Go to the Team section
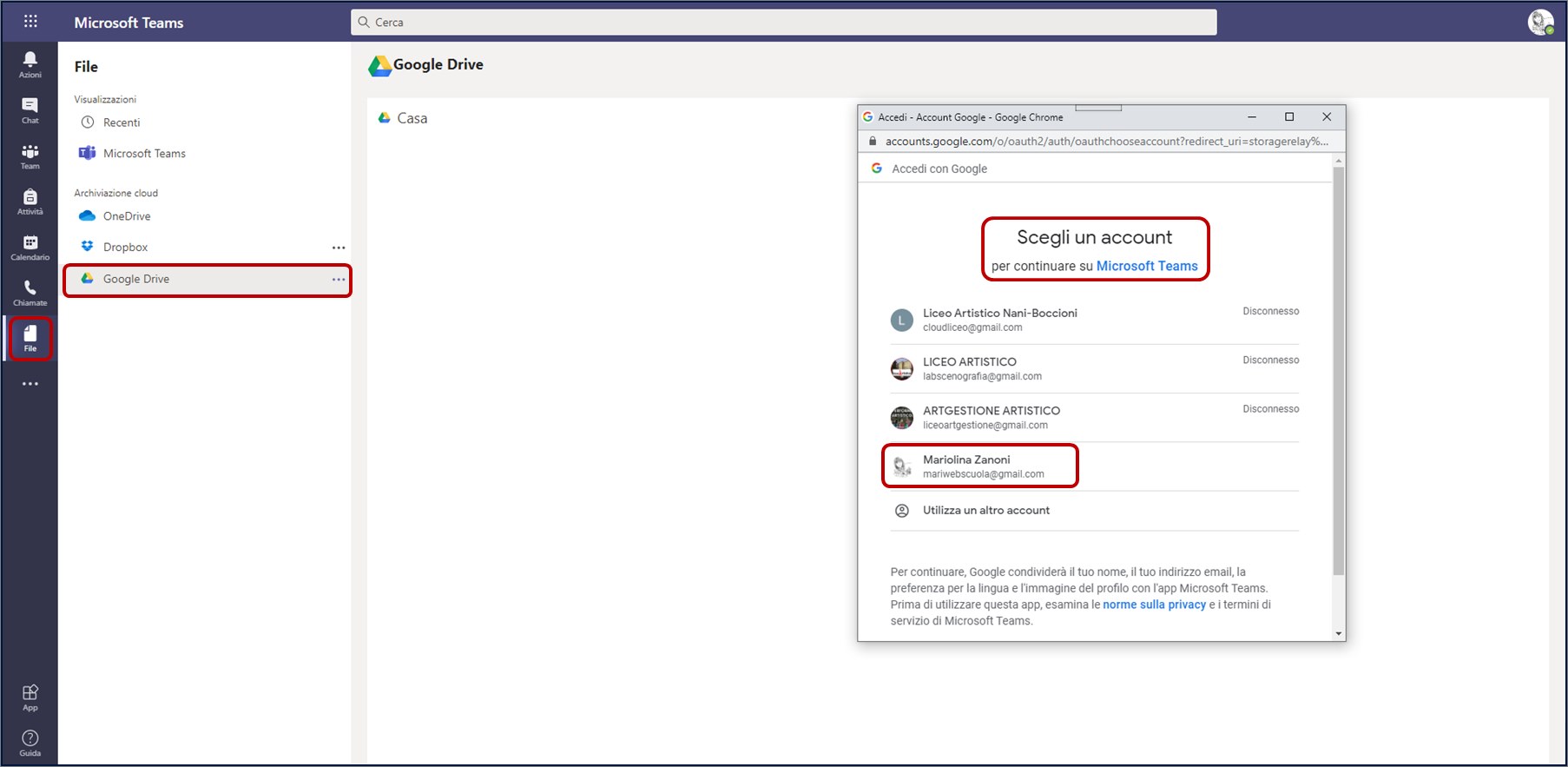Screen dimensions: 1568x767 pos(30,156)
